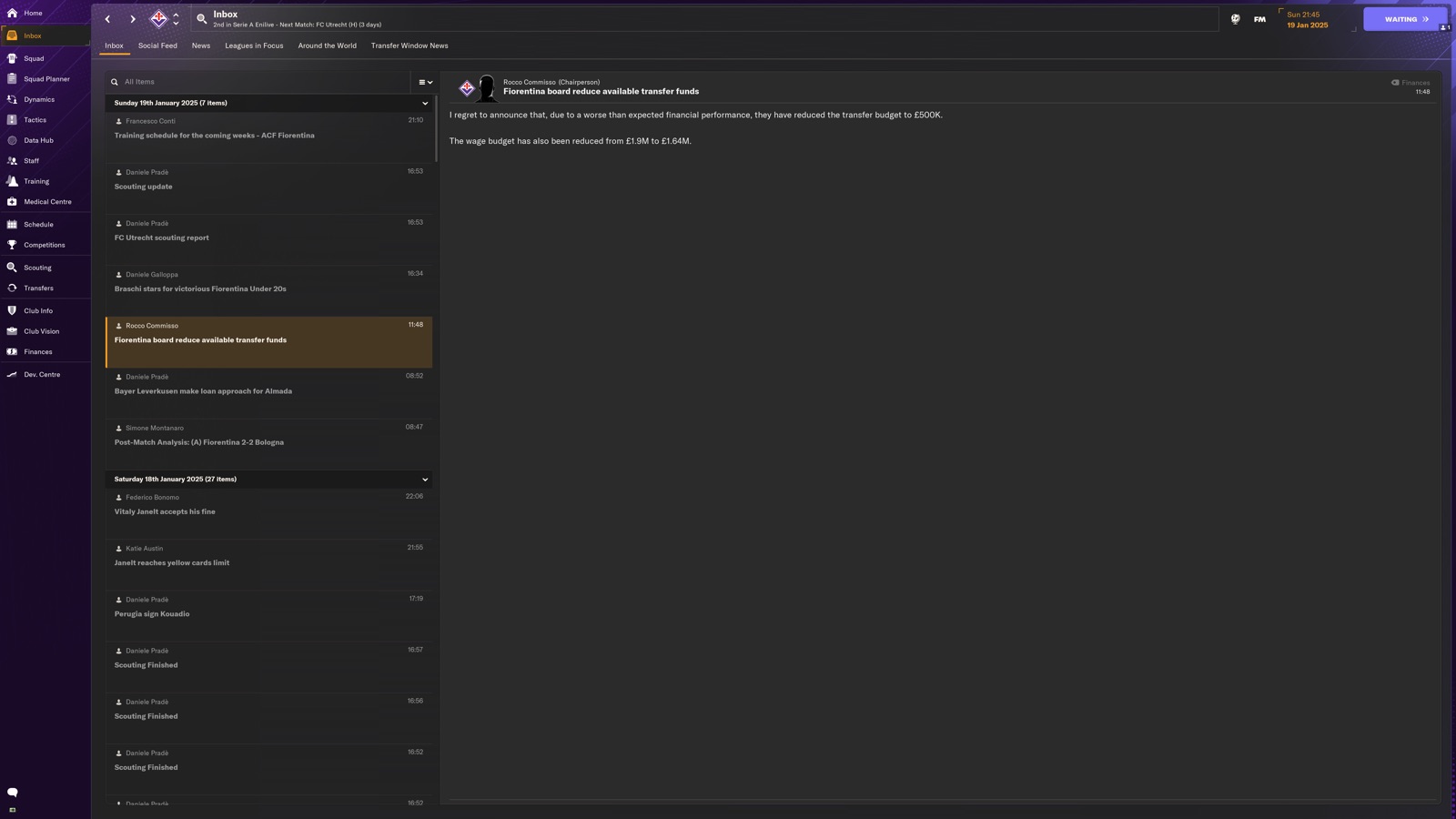Open Scouting from the sidebar
1456x819 pixels.
coord(45,268)
